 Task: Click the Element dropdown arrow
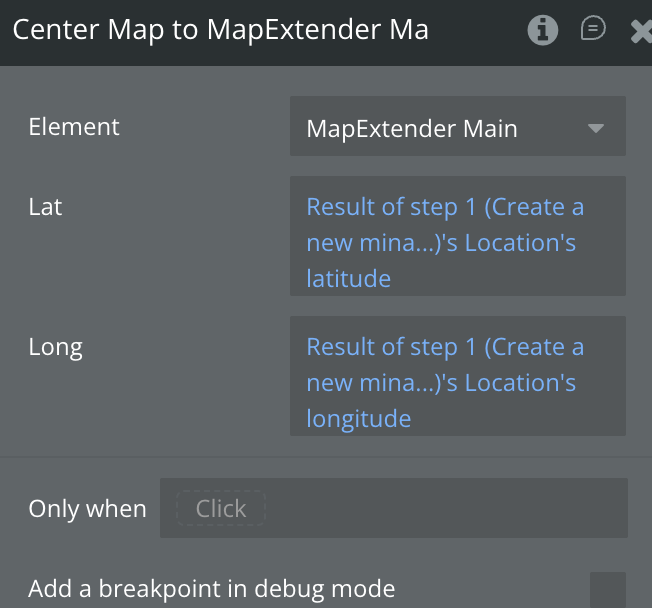tap(596, 128)
